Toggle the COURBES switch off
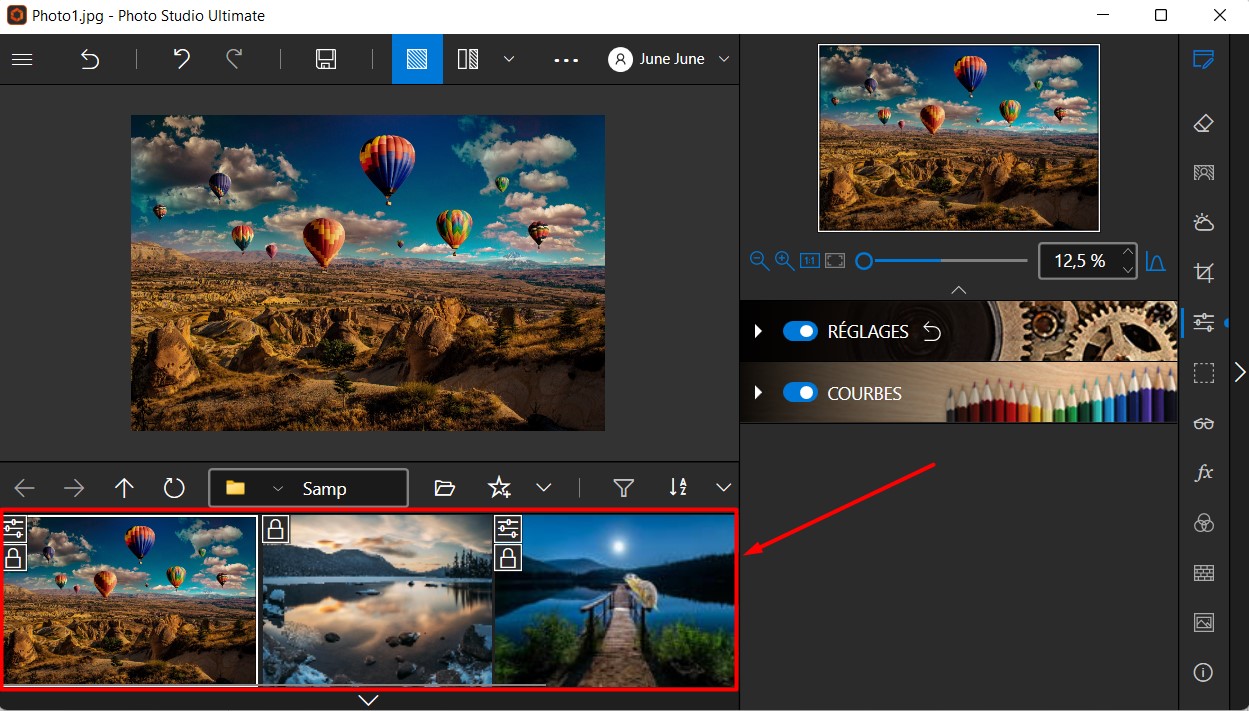Image resolution: width=1249 pixels, height=711 pixels. (x=800, y=393)
